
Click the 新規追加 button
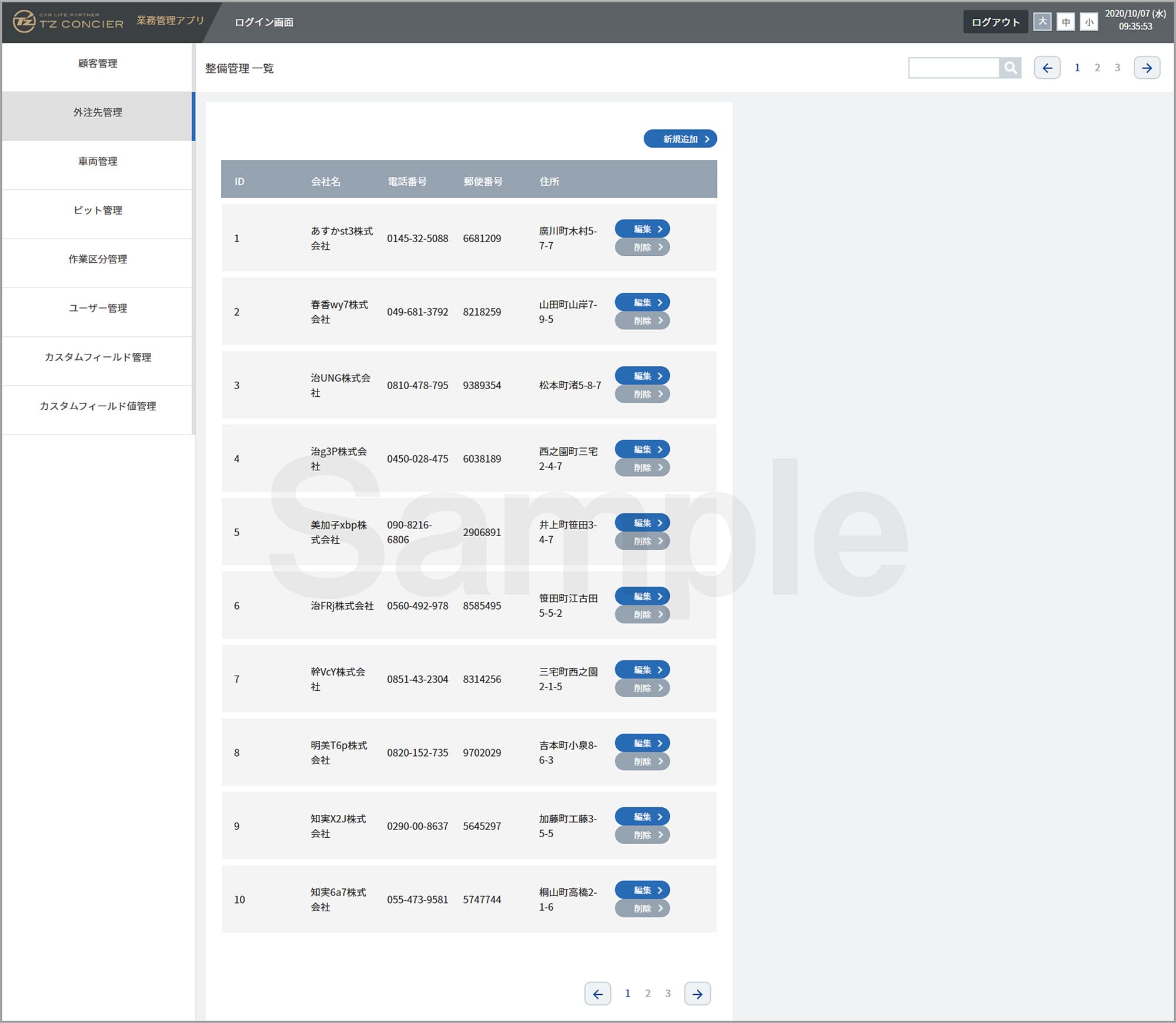(x=680, y=139)
